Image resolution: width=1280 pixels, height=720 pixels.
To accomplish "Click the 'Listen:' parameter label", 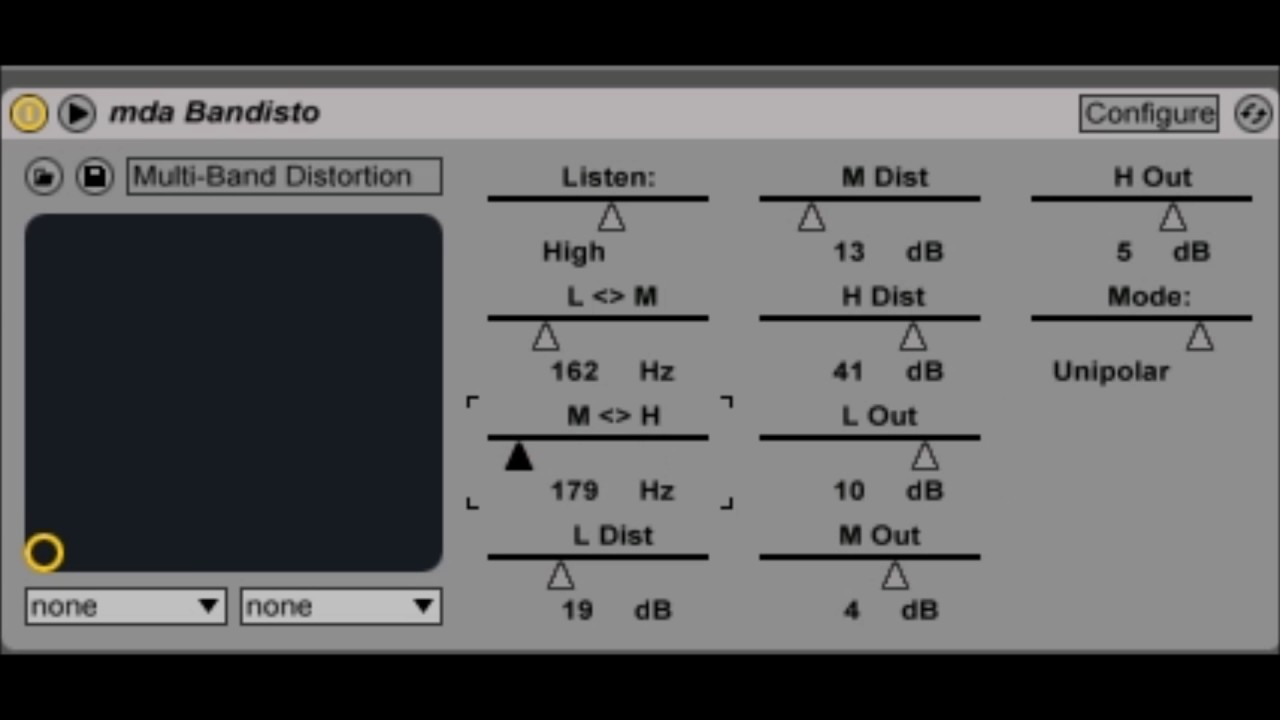I will pos(609,177).
